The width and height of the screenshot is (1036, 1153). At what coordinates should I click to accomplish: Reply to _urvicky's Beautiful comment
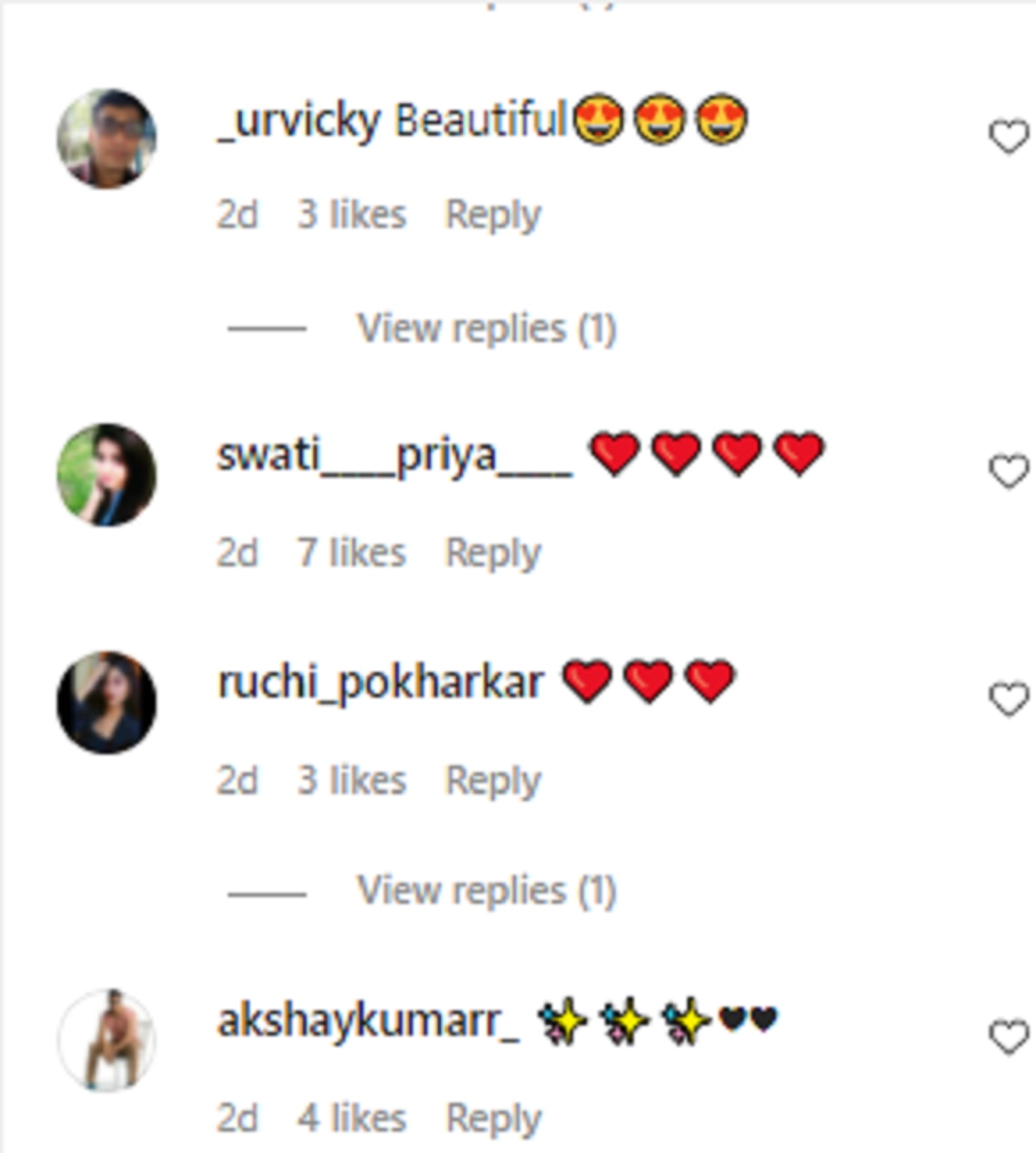[x=493, y=215]
